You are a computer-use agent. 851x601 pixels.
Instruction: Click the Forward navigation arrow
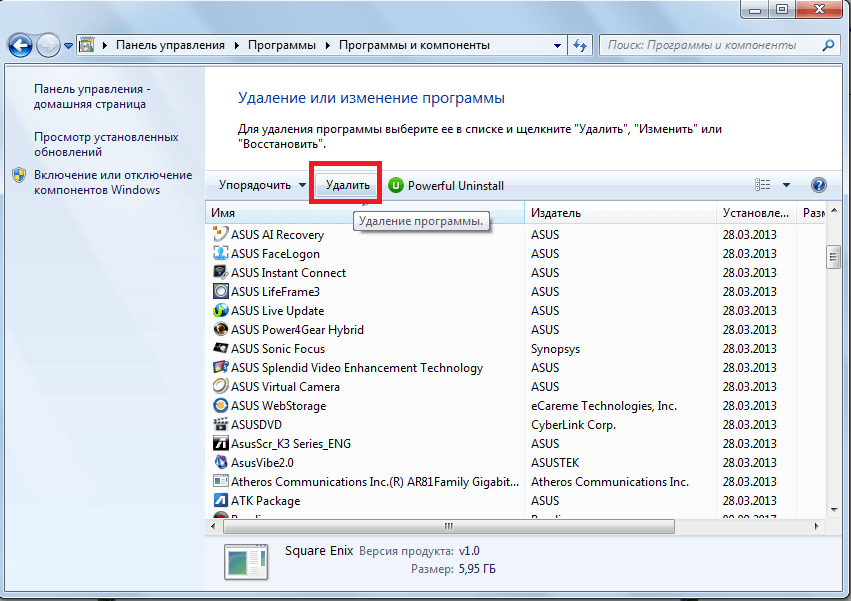[x=48, y=46]
